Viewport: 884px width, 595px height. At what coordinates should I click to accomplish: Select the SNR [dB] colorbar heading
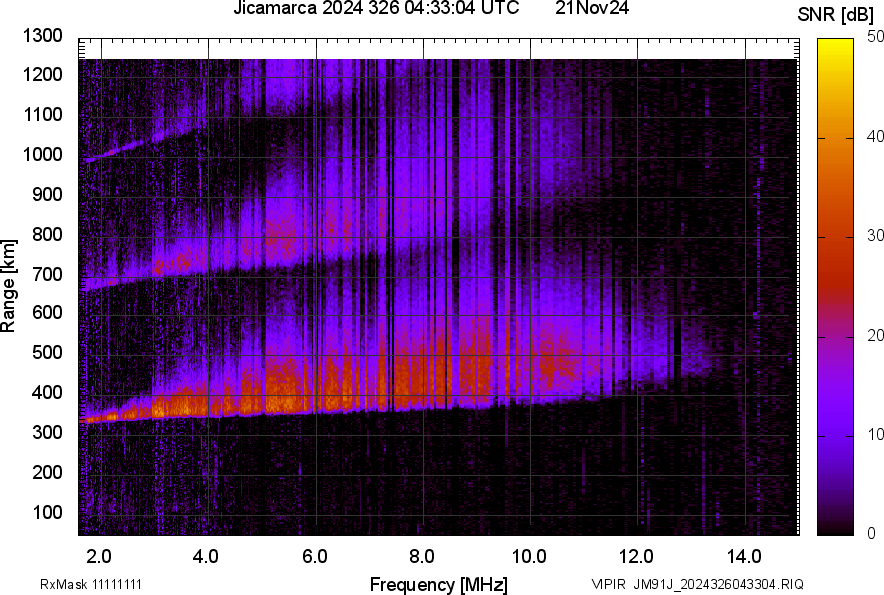[x=837, y=14]
